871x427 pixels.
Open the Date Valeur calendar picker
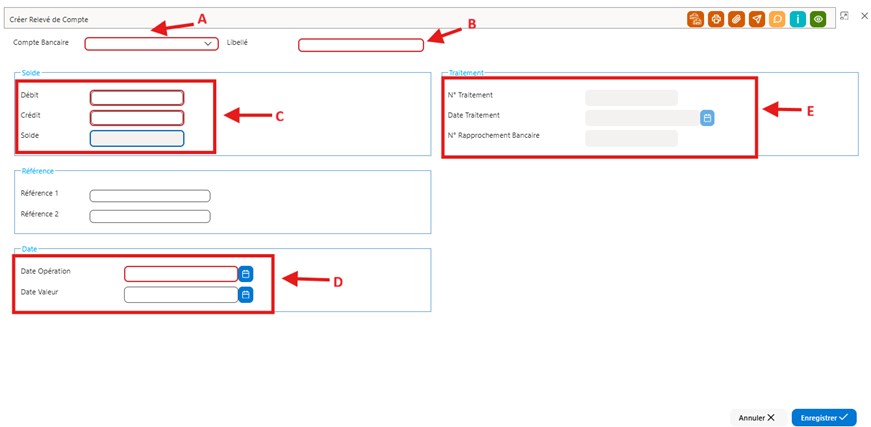click(246, 294)
